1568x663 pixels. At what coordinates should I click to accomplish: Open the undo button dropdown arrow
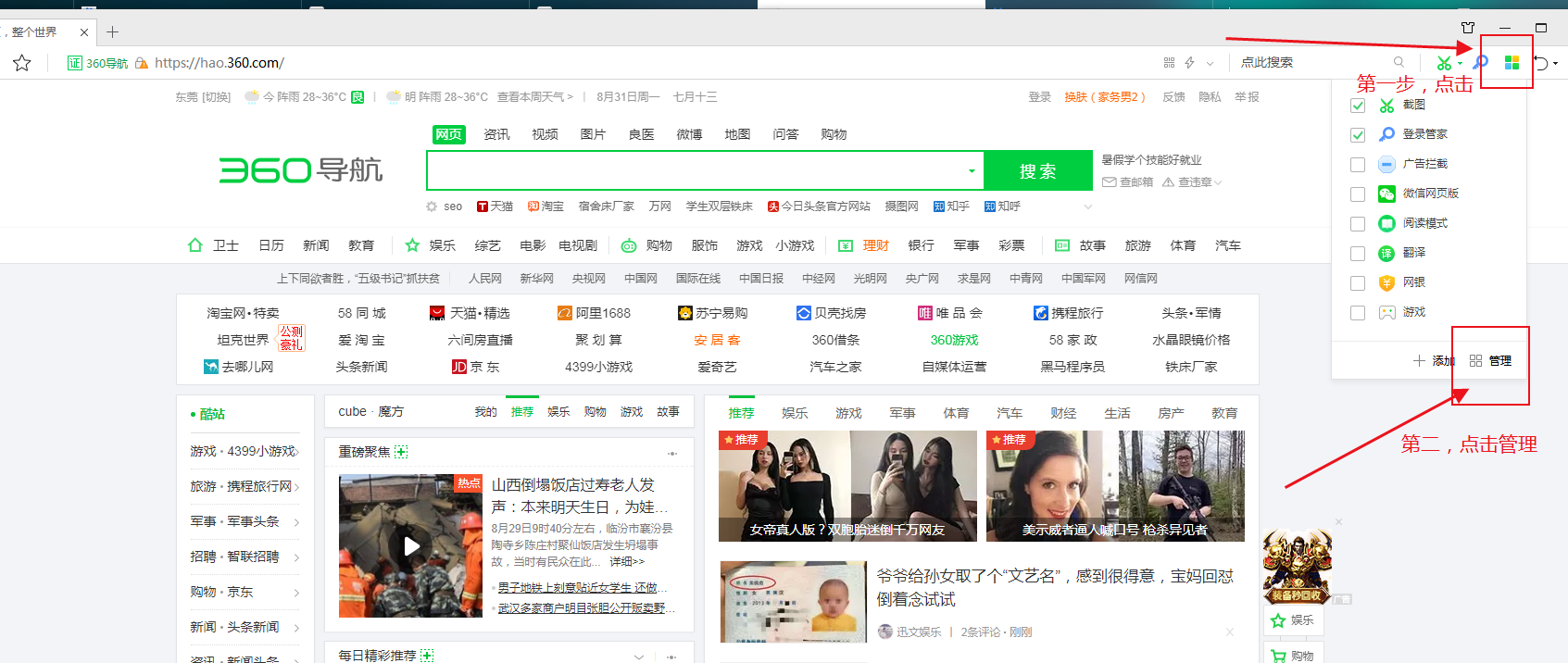click(1555, 63)
